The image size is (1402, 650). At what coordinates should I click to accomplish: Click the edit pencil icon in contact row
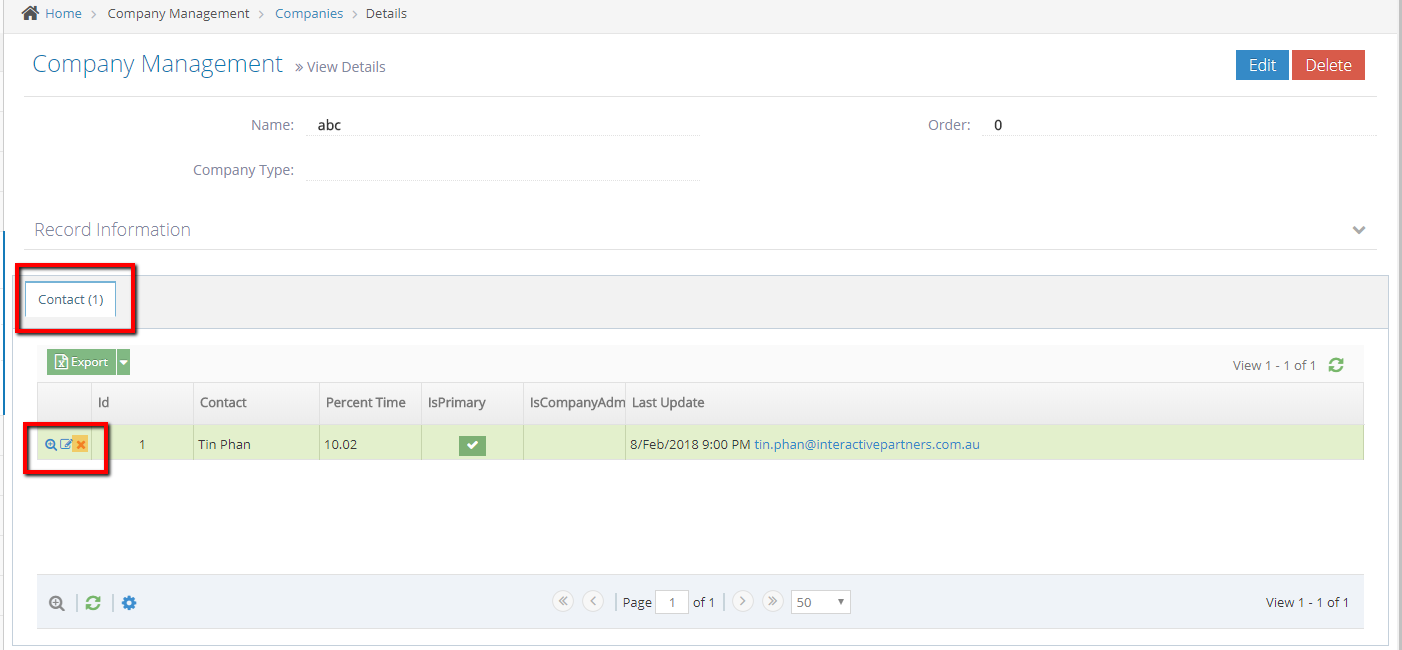pyautogui.click(x=66, y=445)
